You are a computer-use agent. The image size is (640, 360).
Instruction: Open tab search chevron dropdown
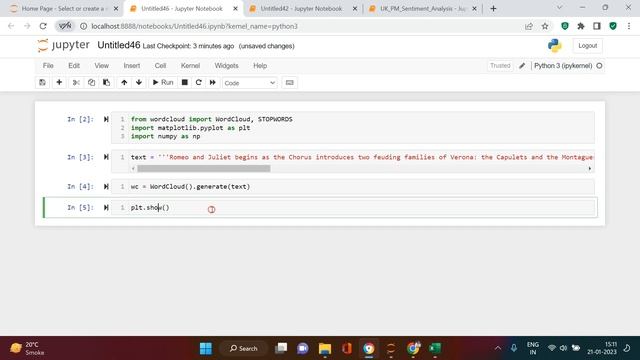[x=560, y=7]
